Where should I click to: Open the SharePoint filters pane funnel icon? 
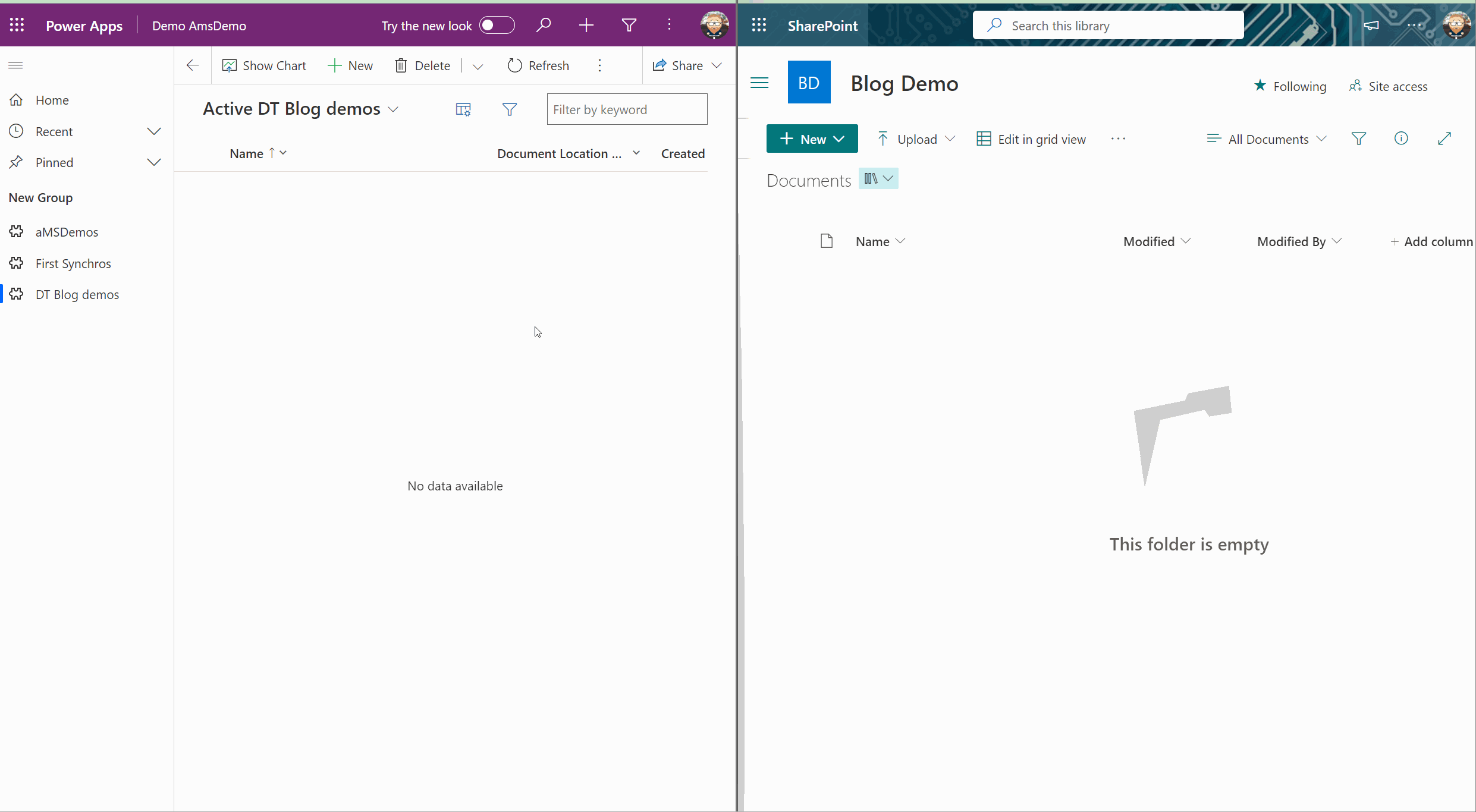tap(1359, 139)
